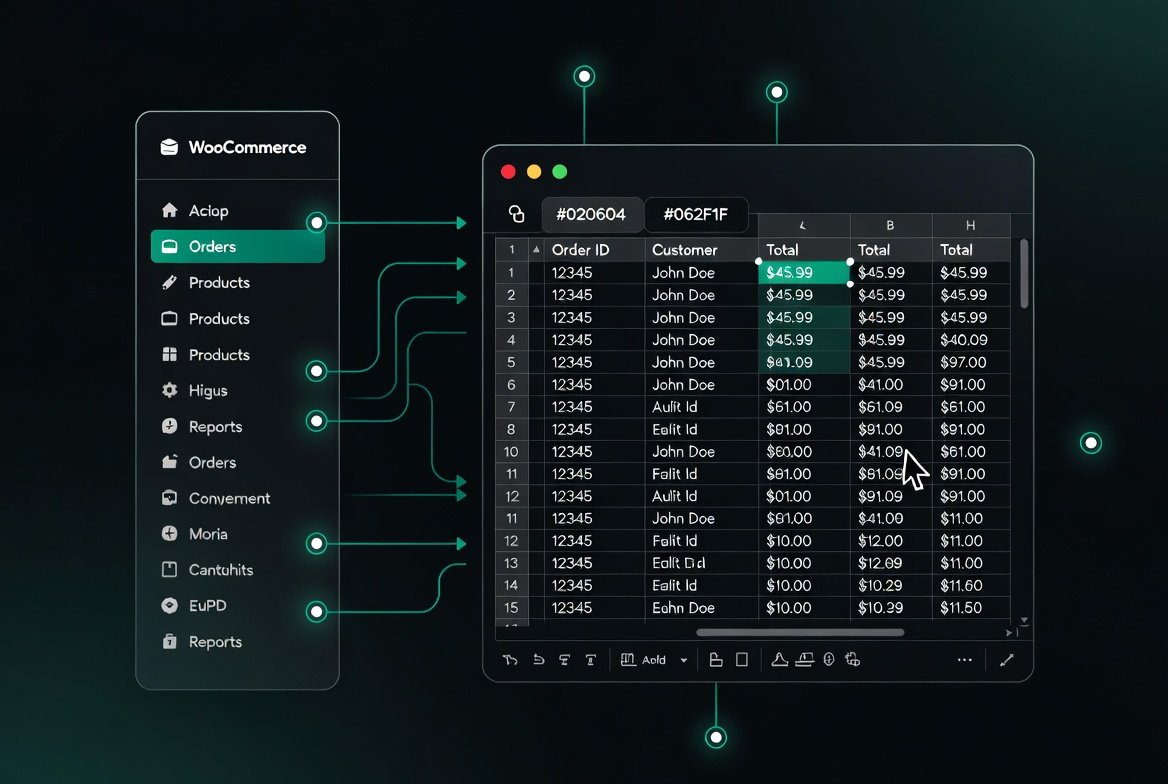This screenshot has height=784, width=1168.
Task: Select row number 15
Action: point(512,608)
